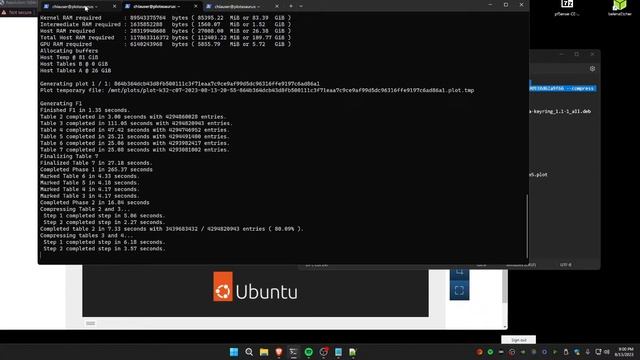Image resolution: width=640 pixels, height=360 pixels.
Task: Click the network icon in system tray
Action: (x=598, y=352)
